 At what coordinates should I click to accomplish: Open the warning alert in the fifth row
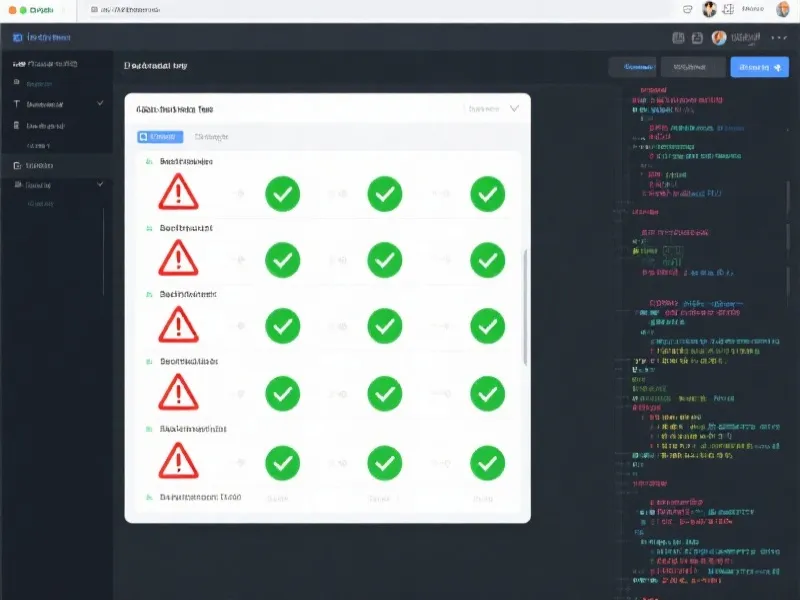177,460
